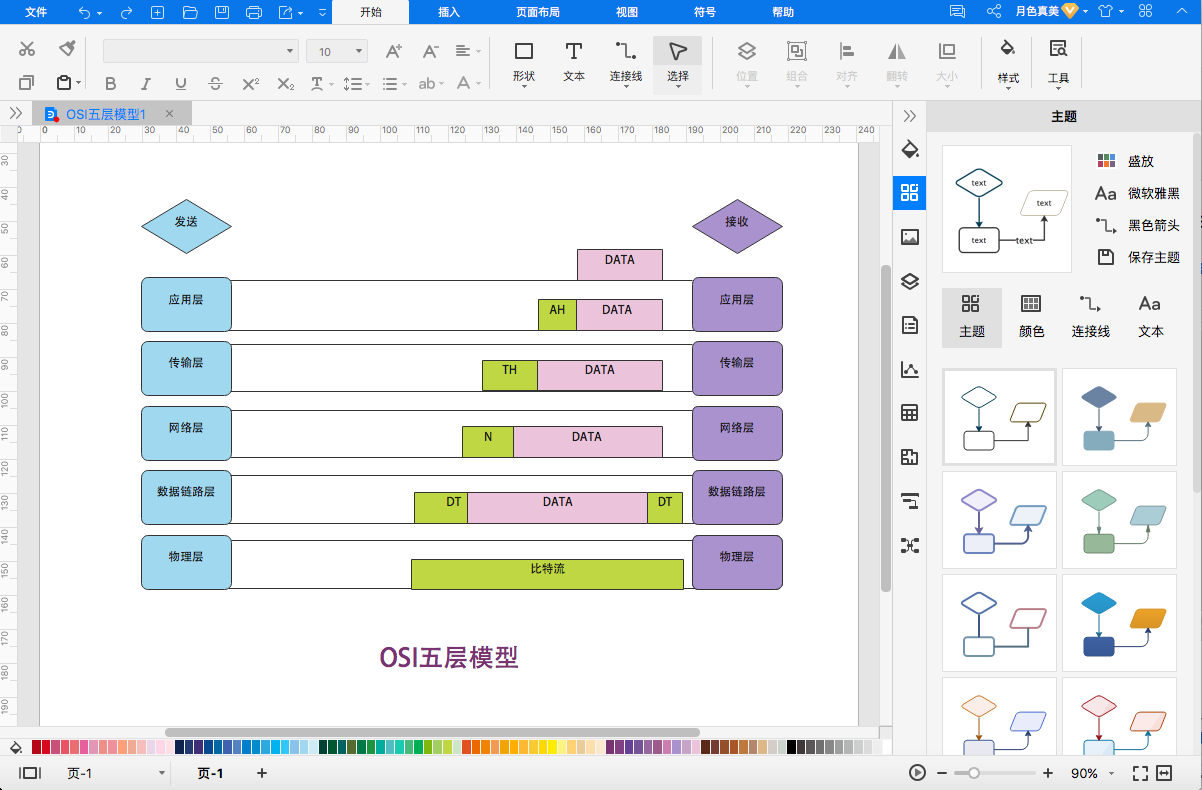Select the 连接线 connector tool
The image size is (1202, 790).
pyautogui.click(x=626, y=62)
